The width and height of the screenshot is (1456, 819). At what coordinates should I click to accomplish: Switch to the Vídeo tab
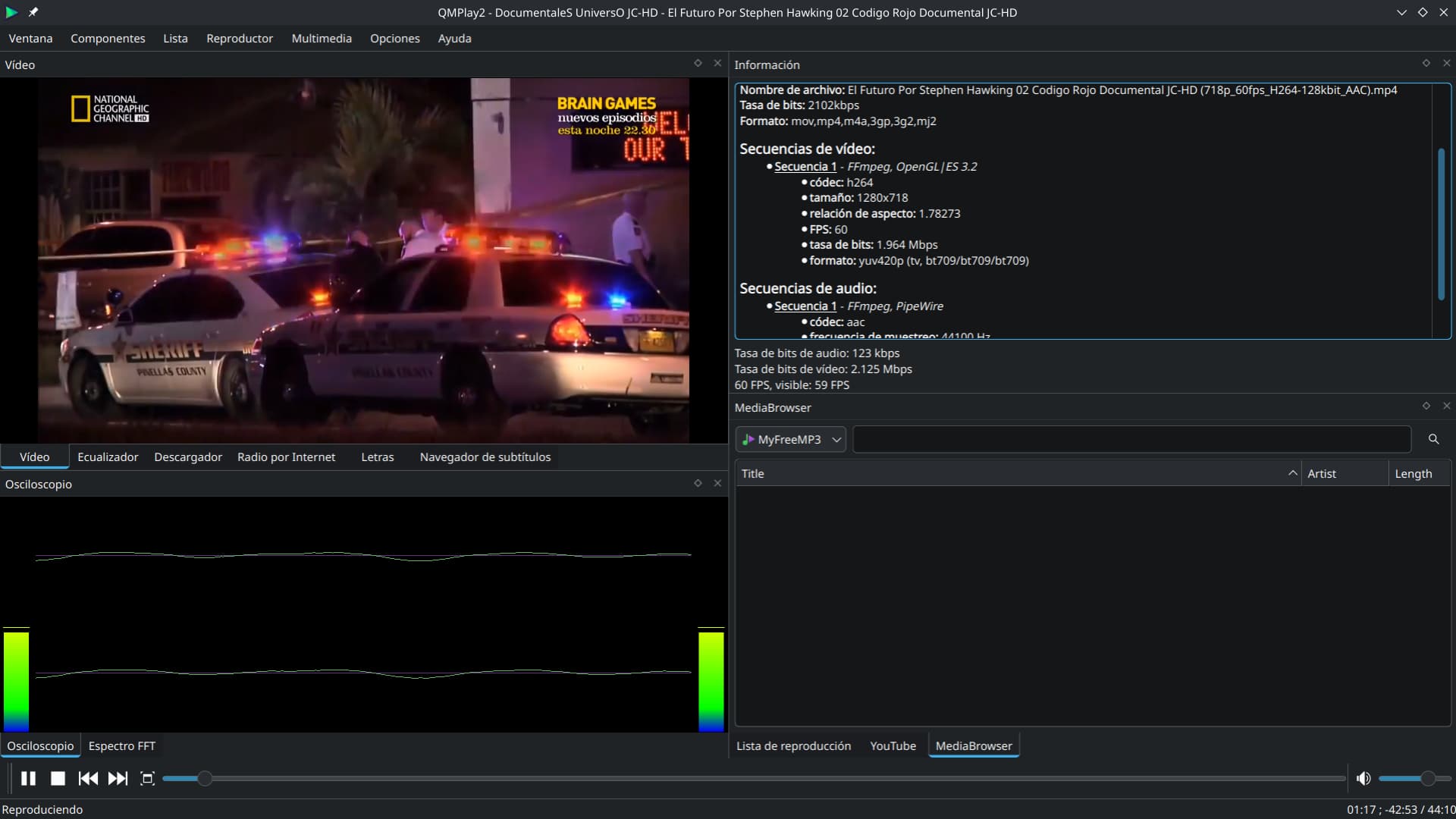(x=34, y=457)
